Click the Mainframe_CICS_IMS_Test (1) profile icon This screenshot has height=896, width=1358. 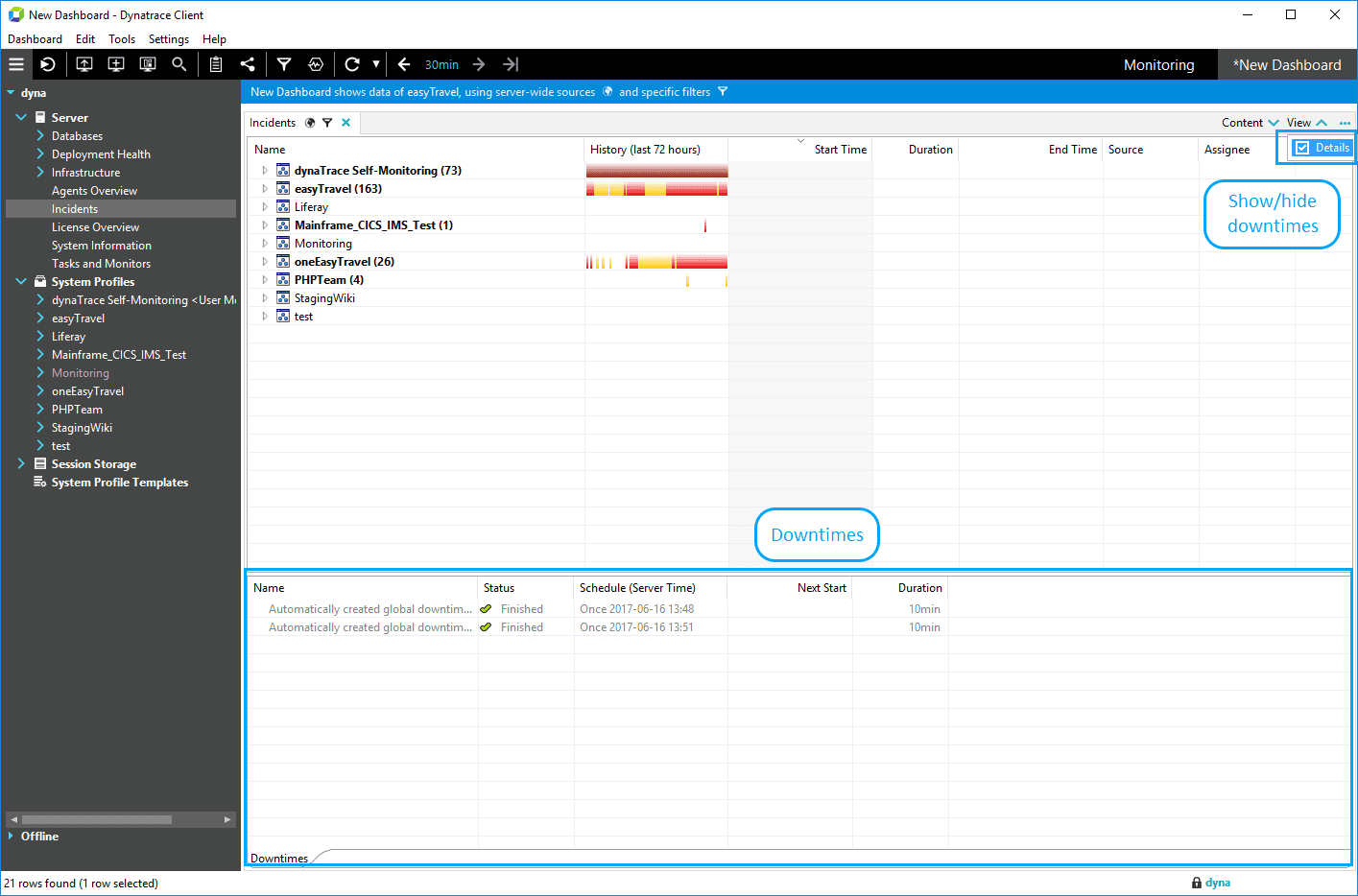point(283,225)
